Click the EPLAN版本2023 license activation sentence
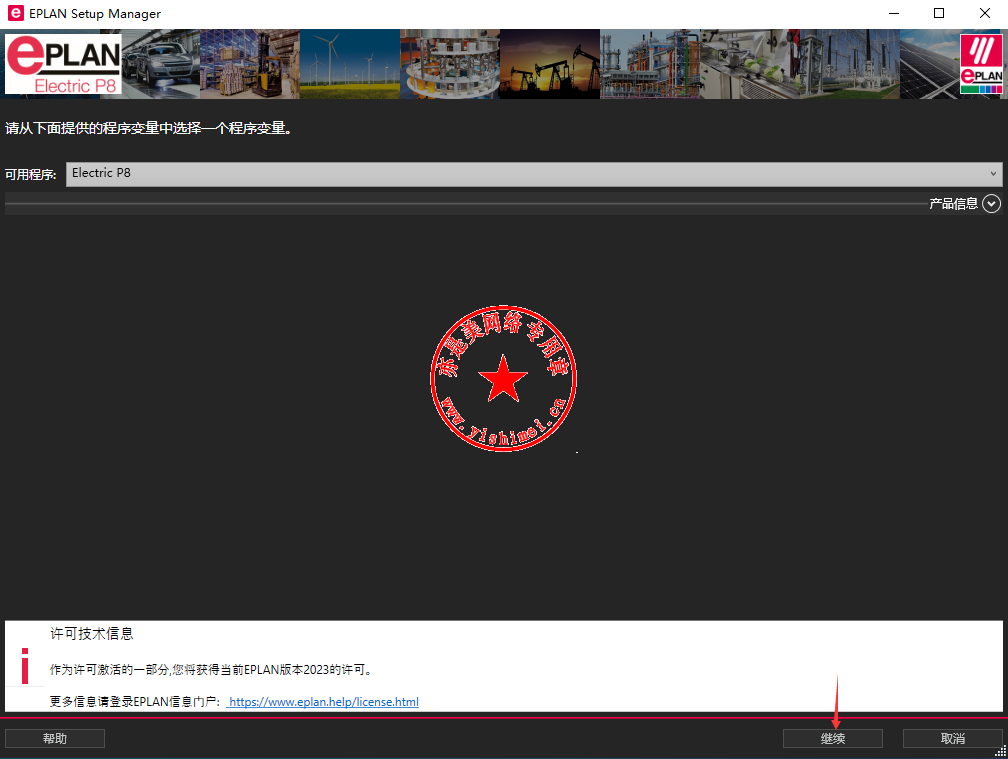This screenshot has width=1008, height=759. point(212,670)
